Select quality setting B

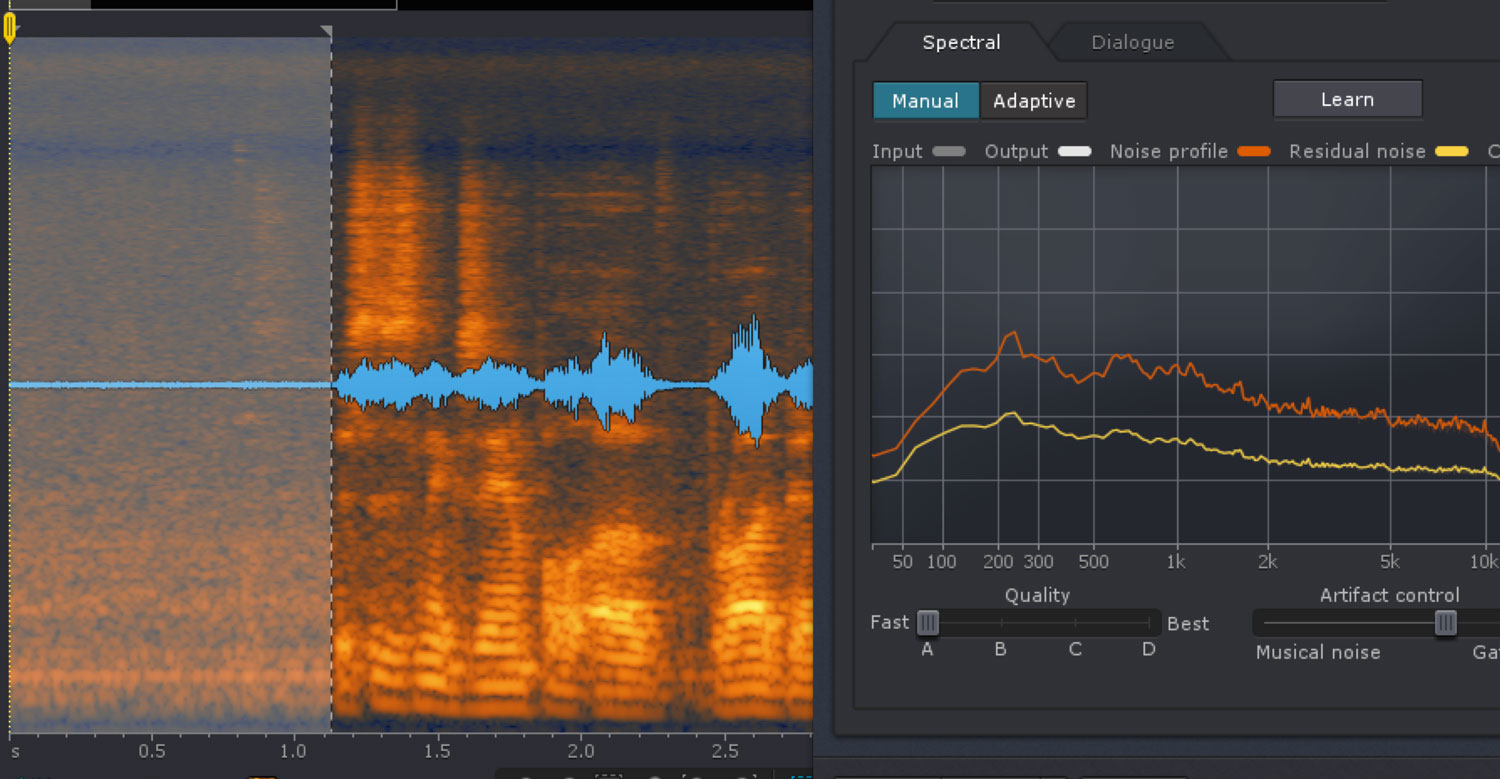(1000, 649)
